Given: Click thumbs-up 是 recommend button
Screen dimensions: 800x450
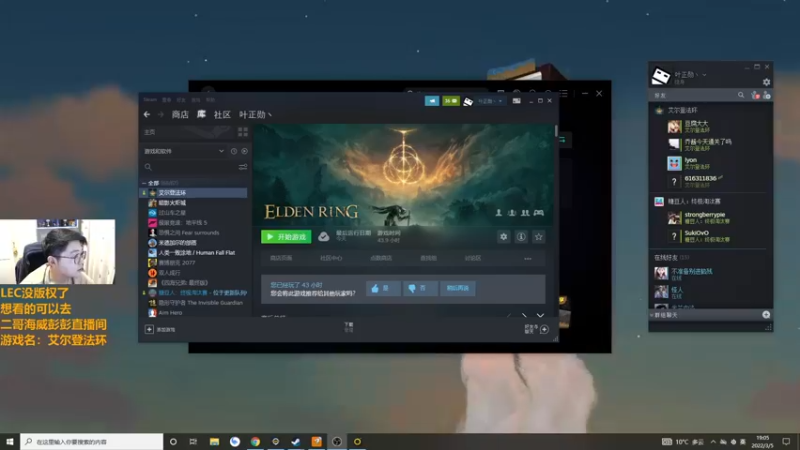Looking at the screenshot, I should coord(382,288).
